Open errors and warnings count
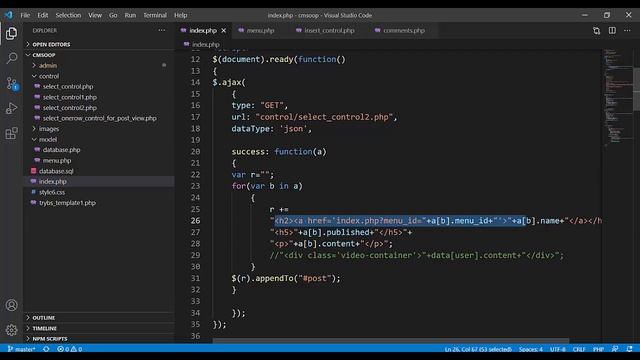 [x=69, y=349]
